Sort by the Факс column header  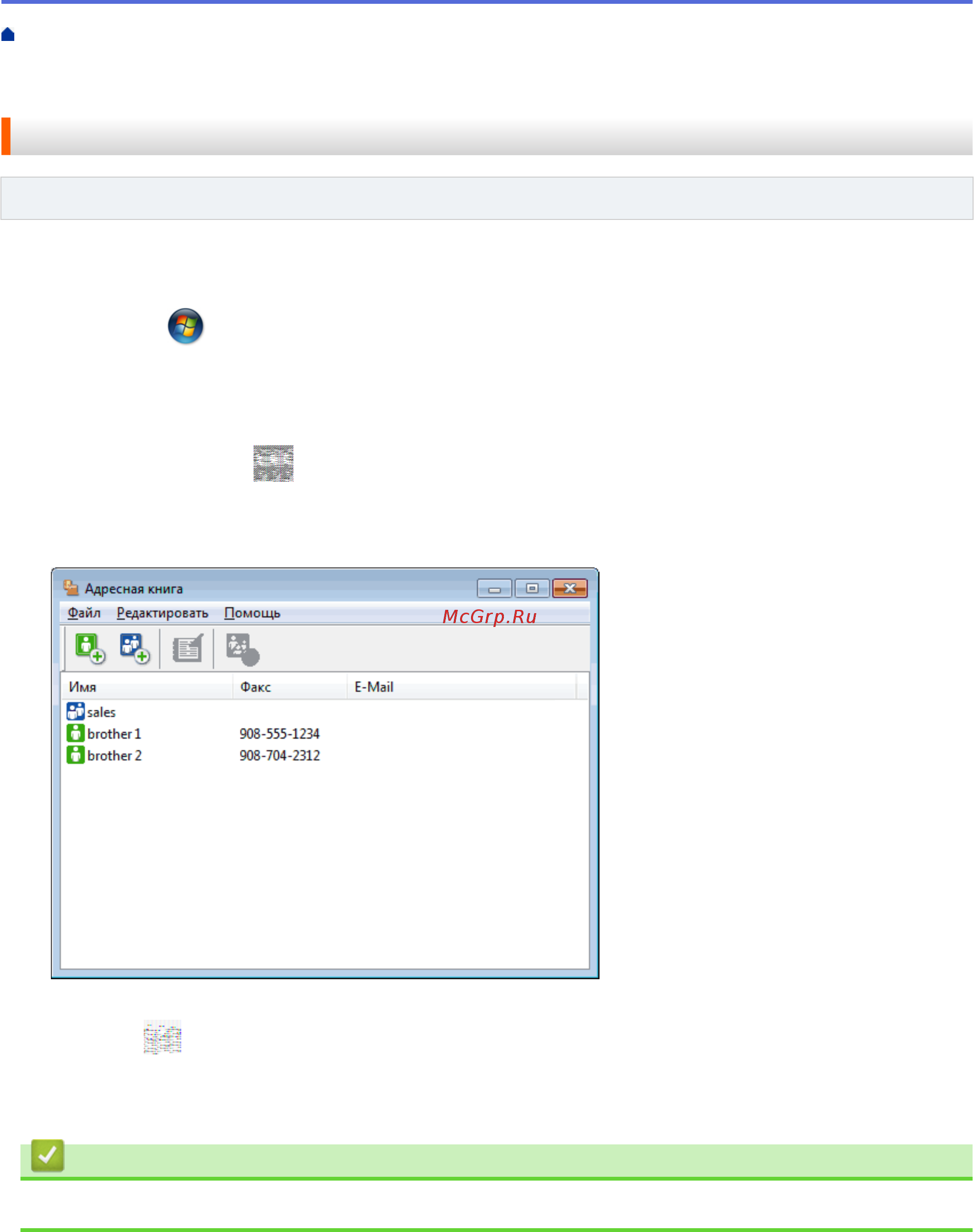coord(290,687)
